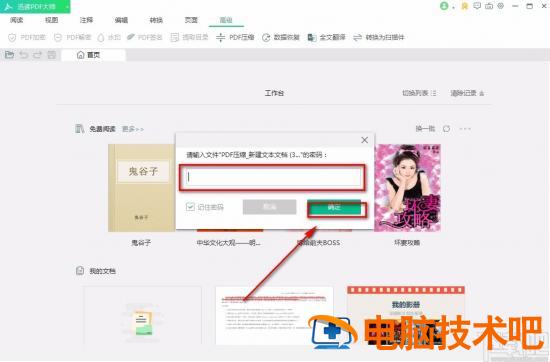Click into the password input field
The height and width of the screenshot is (362, 550).
(x=272, y=177)
